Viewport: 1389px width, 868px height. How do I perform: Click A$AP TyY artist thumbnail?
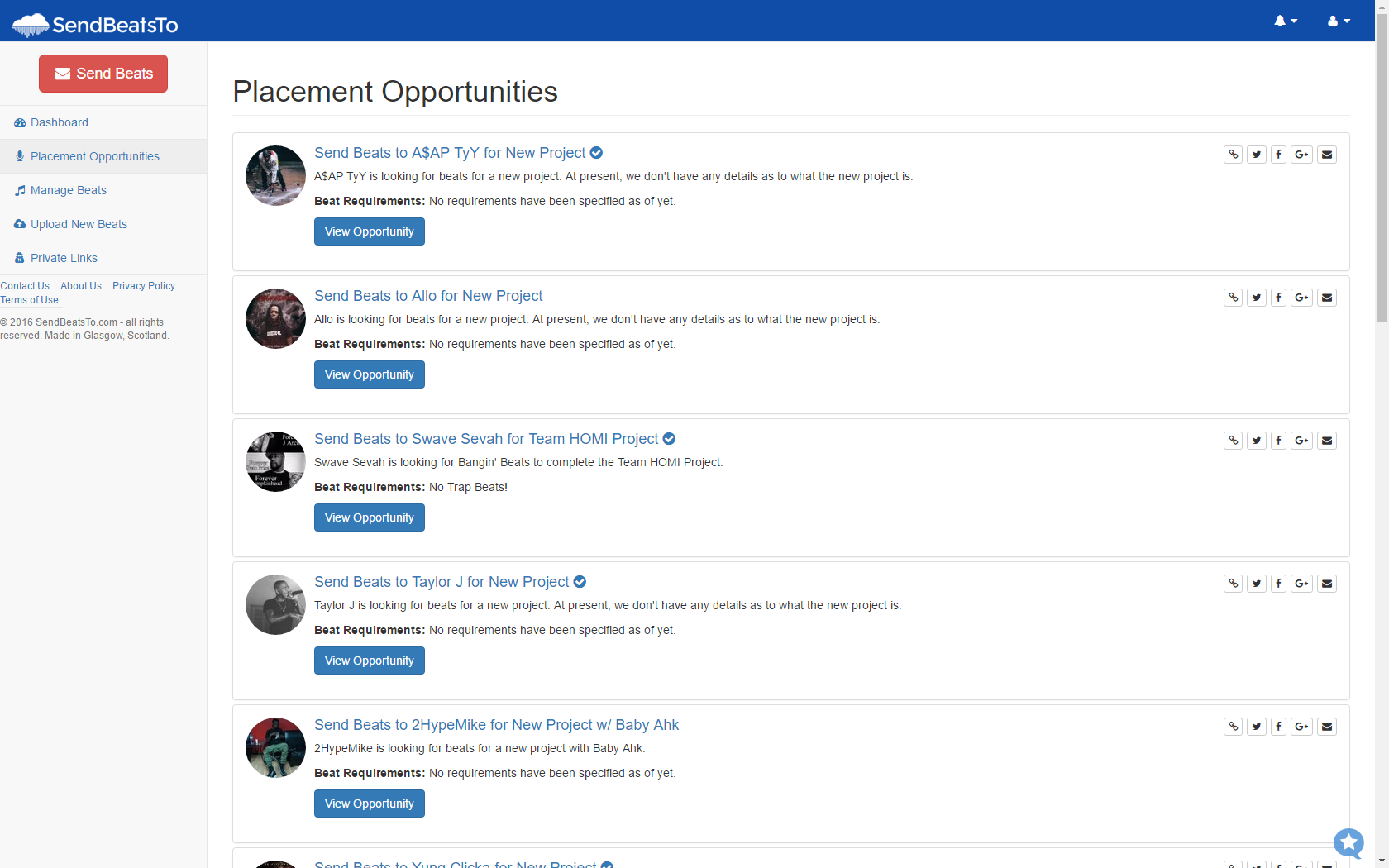tap(275, 175)
